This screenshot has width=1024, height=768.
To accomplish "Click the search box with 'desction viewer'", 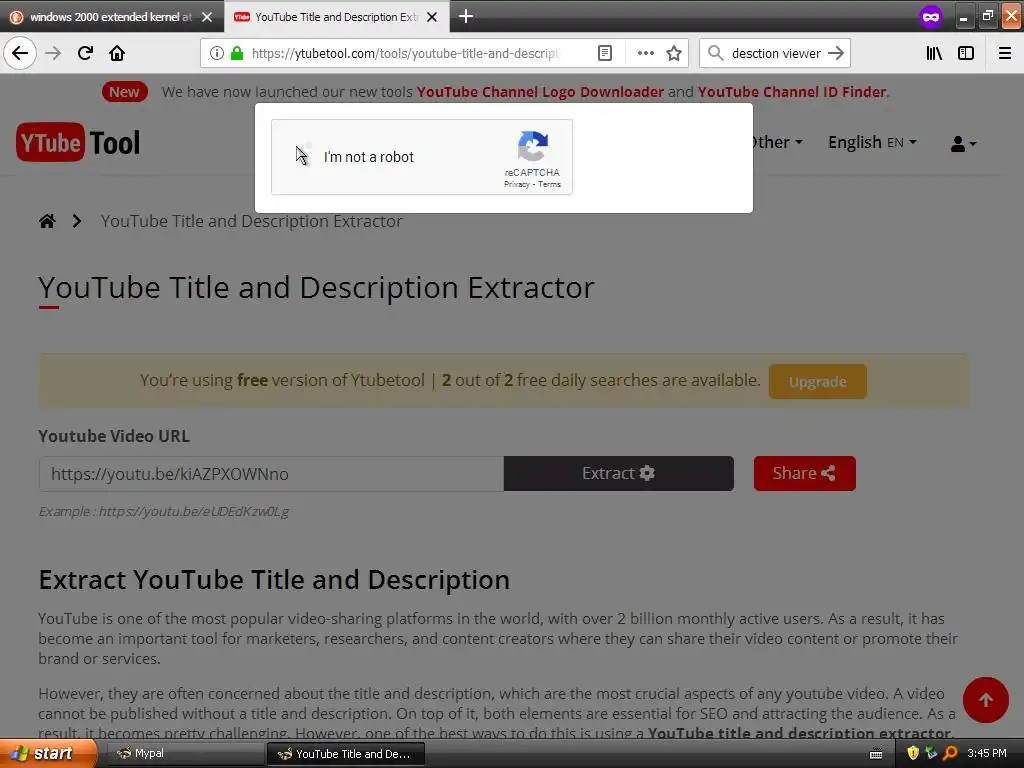I will pyautogui.click(x=775, y=53).
